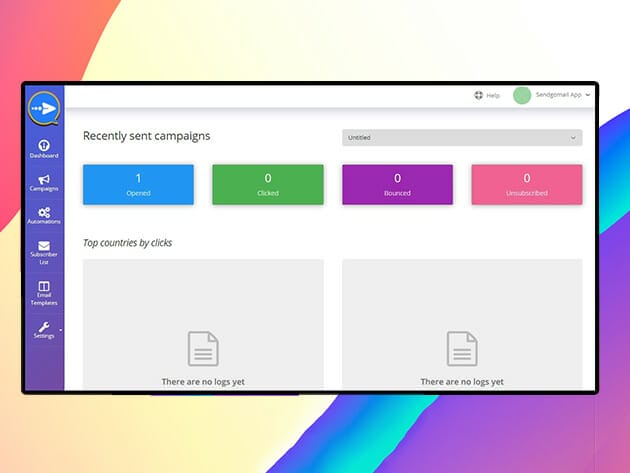Click the blue Opened stat card

(x=138, y=185)
